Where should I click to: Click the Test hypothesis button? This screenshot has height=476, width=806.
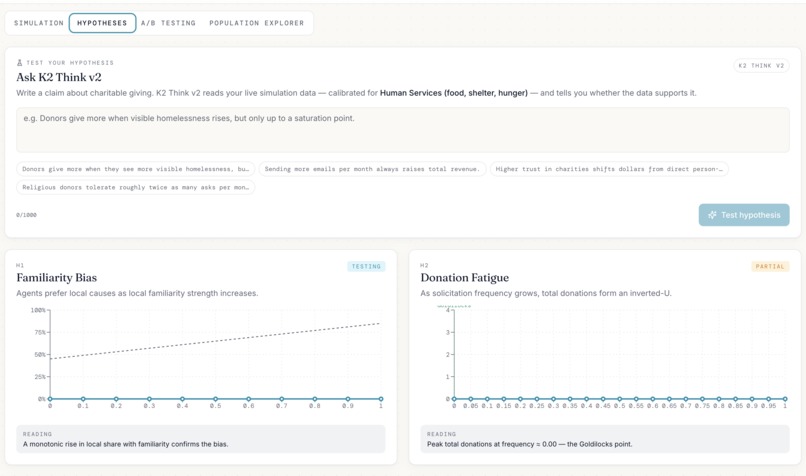click(x=744, y=215)
